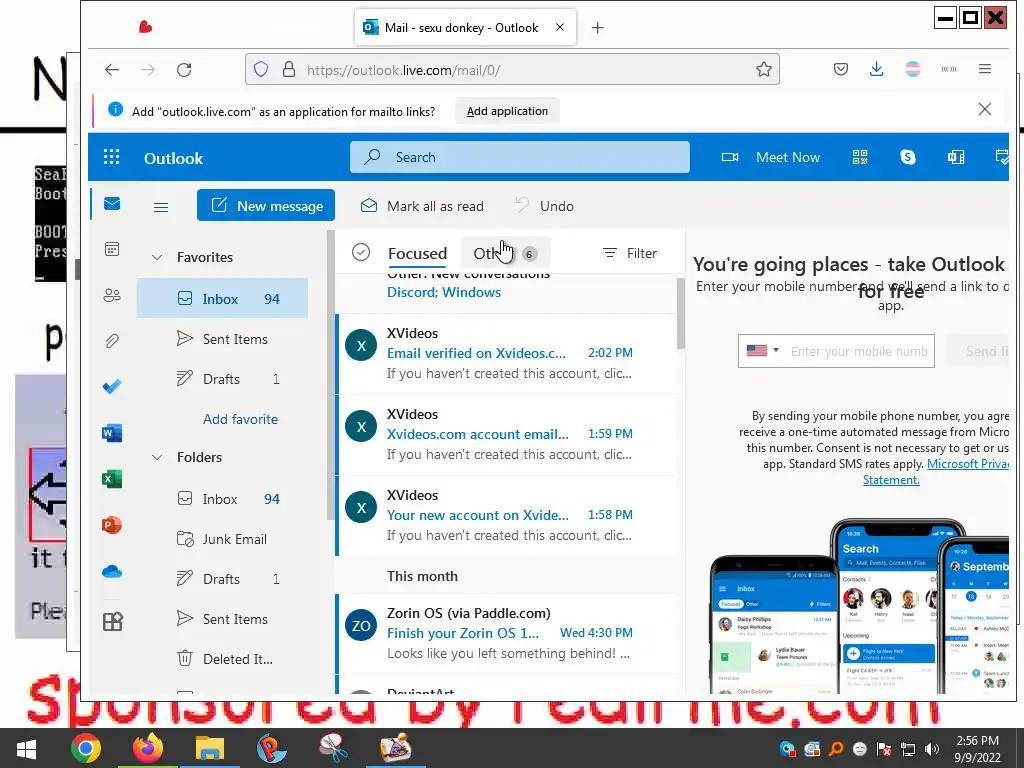1024x768 pixels.
Task: Click Add application for mailto links
Action: click(x=507, y=111)
